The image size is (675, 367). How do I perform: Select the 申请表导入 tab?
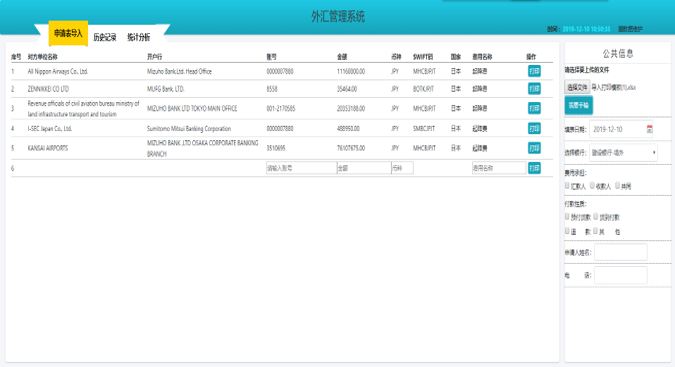68,33
